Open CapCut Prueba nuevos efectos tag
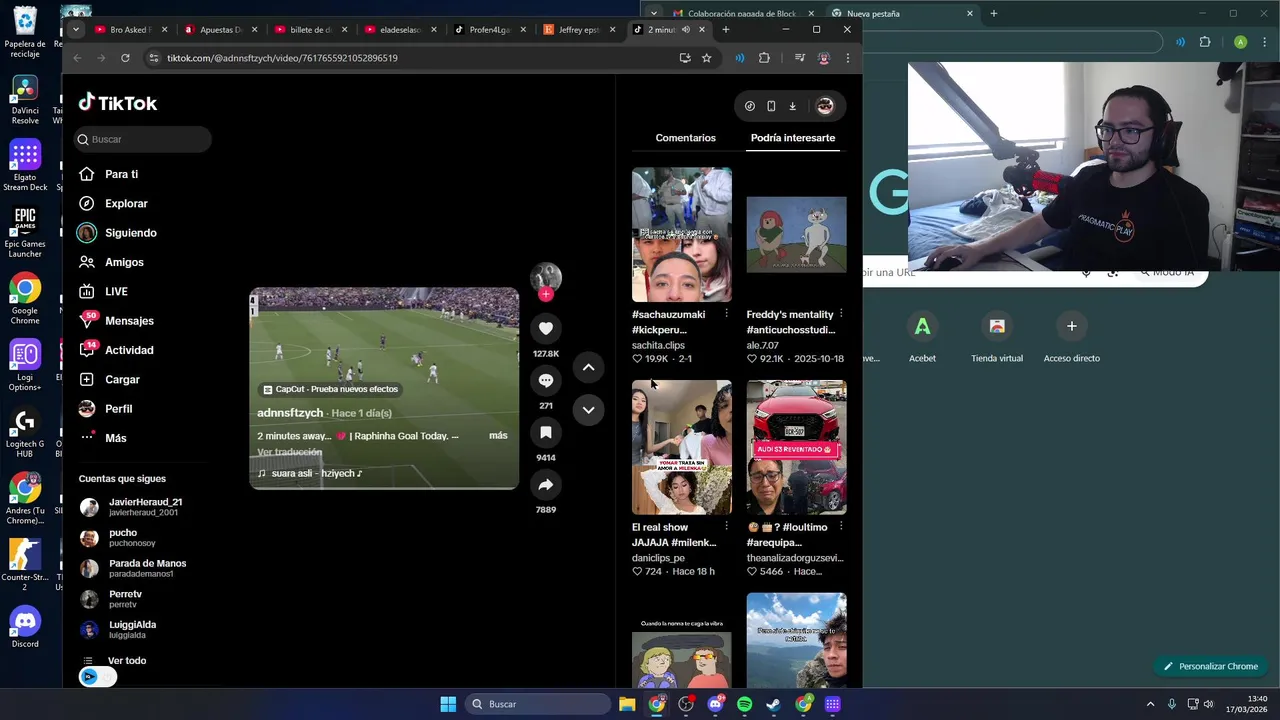 coord(330,389)
